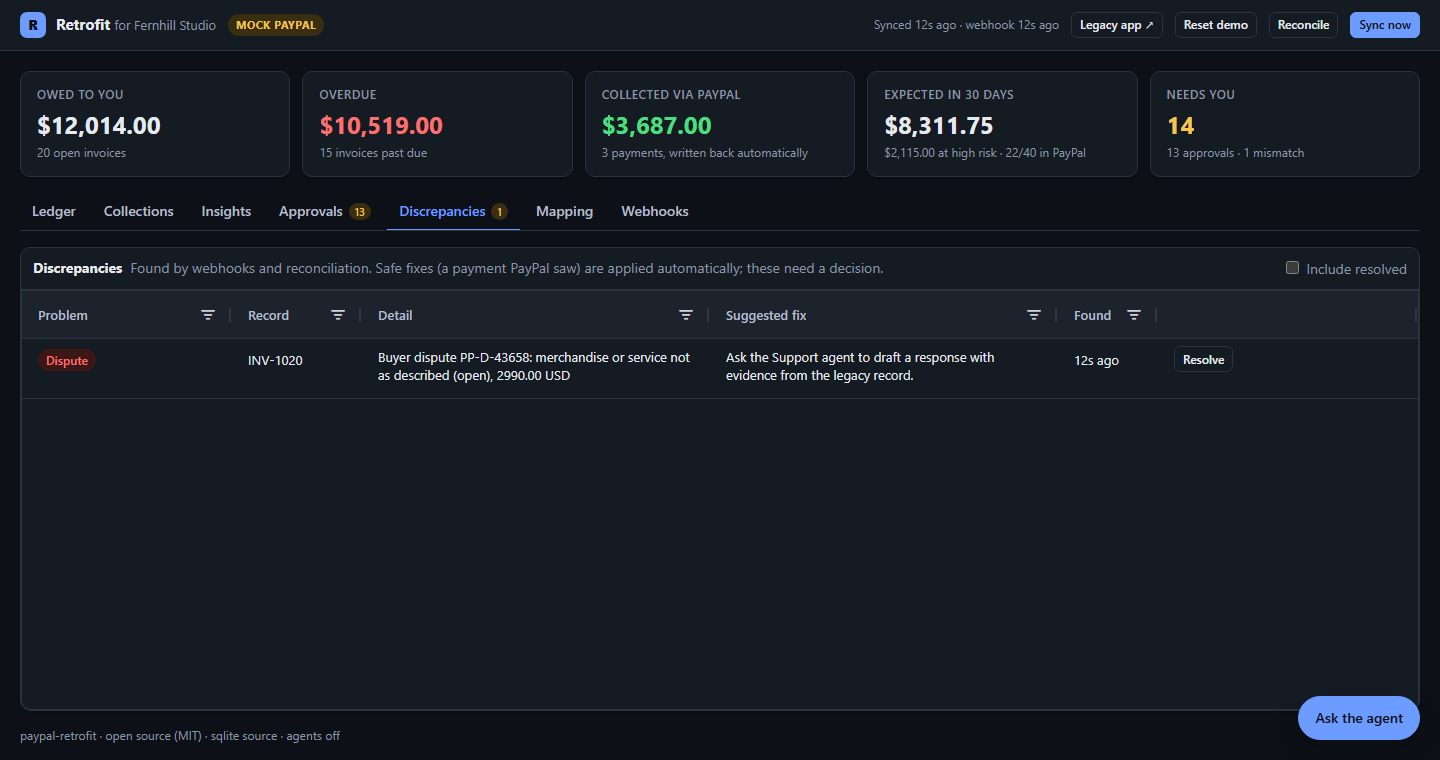Screen dimensions: 1440x760
Task: Go to the Insights tab
Action: click(x=226, y=211)
